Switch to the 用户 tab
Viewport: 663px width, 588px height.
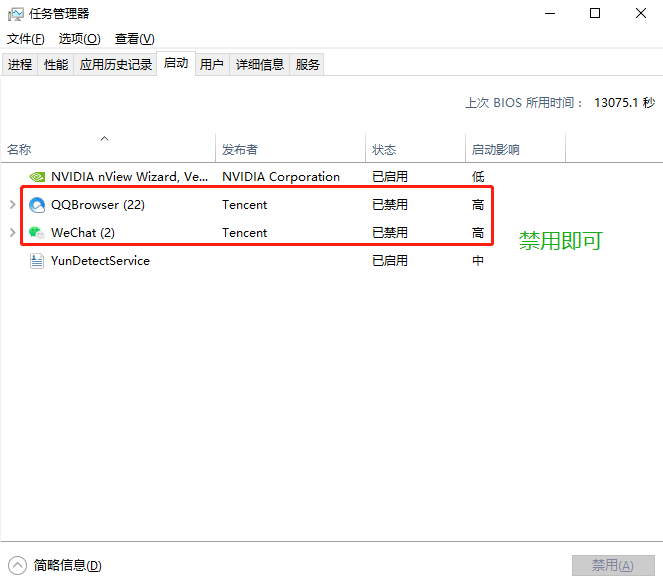(212, 65)
